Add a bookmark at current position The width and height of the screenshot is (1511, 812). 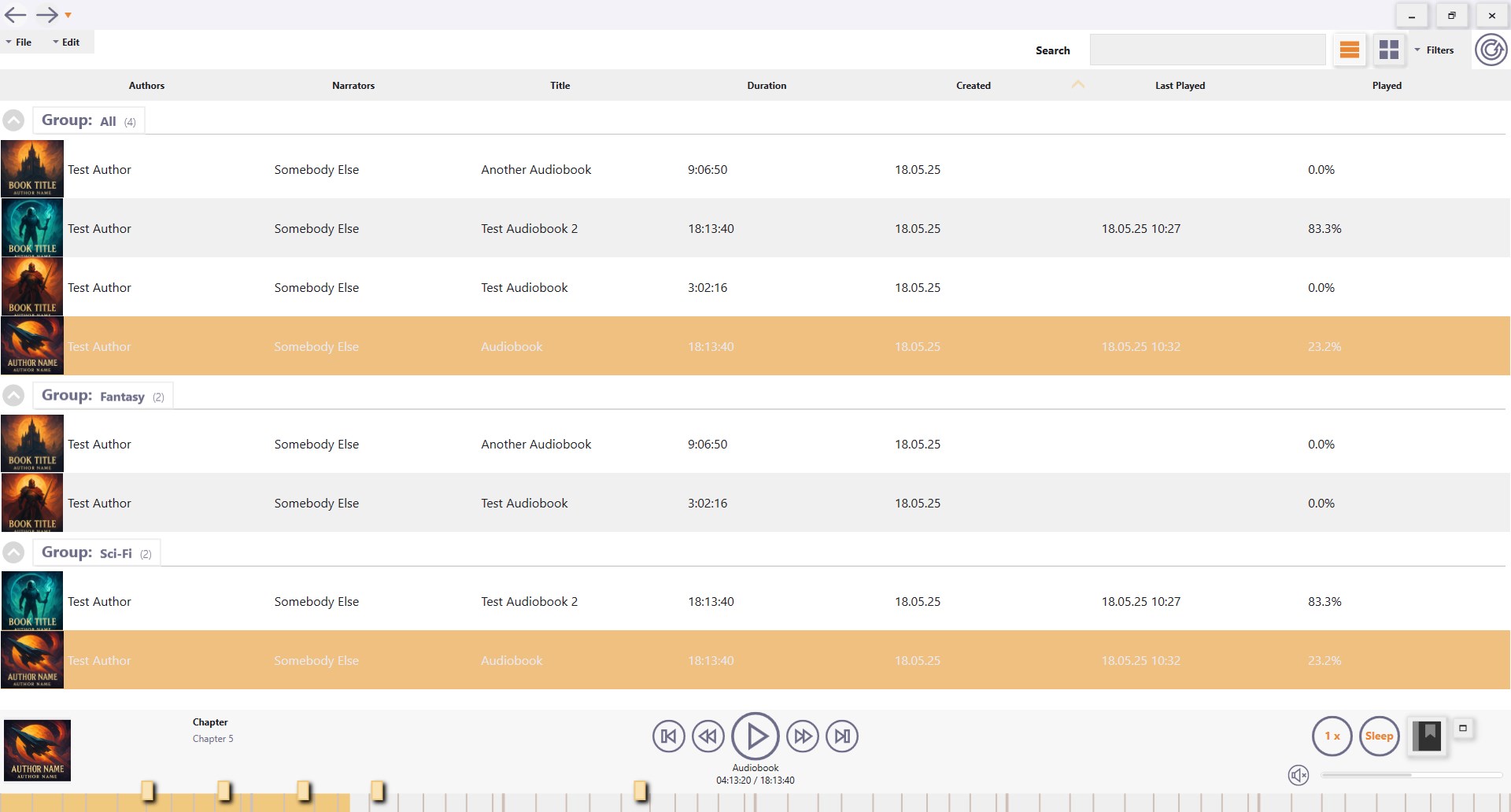(1428, 736)
